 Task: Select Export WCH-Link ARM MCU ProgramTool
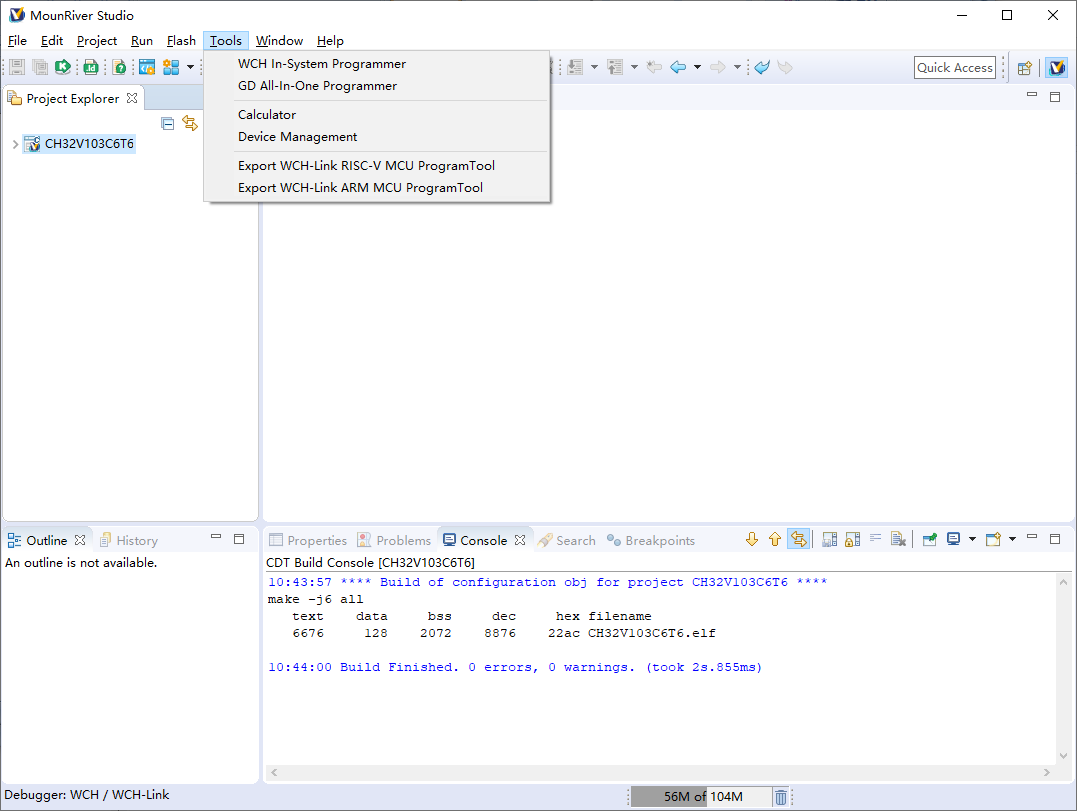point(376,187)
